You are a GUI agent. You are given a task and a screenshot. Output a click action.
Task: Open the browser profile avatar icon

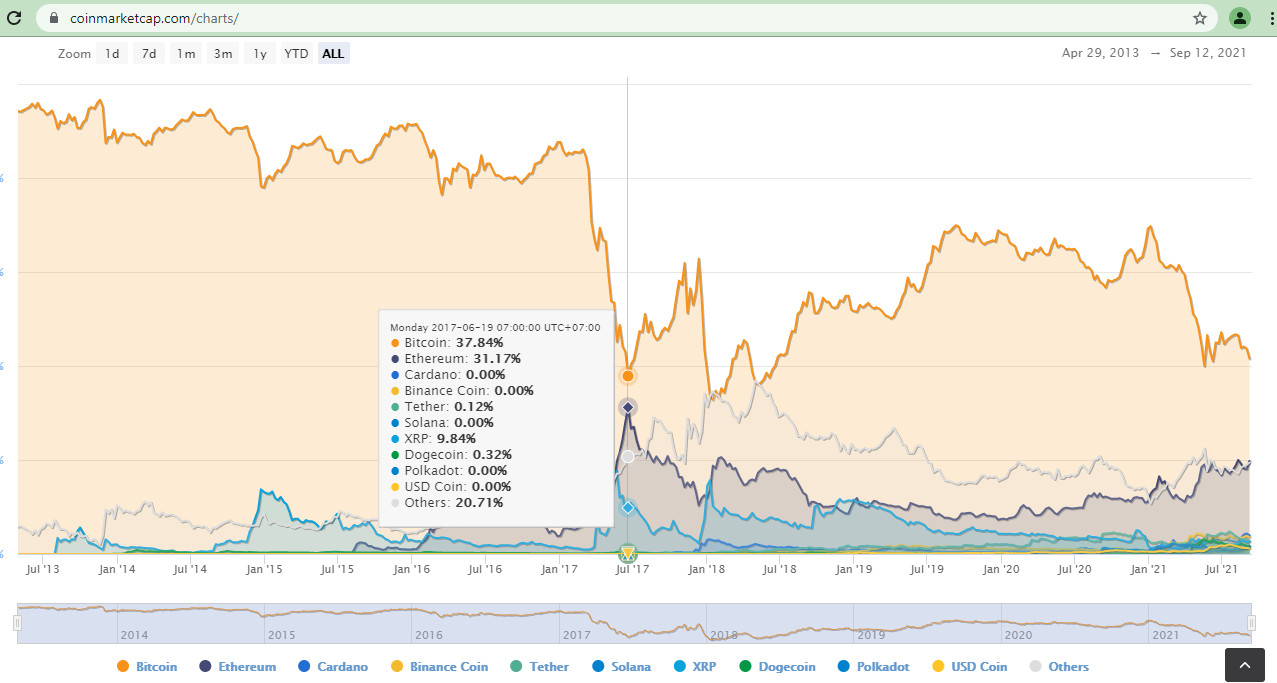click(x=1240, y=18)
